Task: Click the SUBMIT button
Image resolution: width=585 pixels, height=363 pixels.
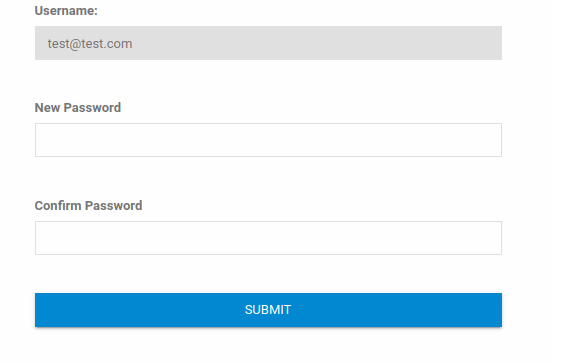Action: tap(268, 310)
